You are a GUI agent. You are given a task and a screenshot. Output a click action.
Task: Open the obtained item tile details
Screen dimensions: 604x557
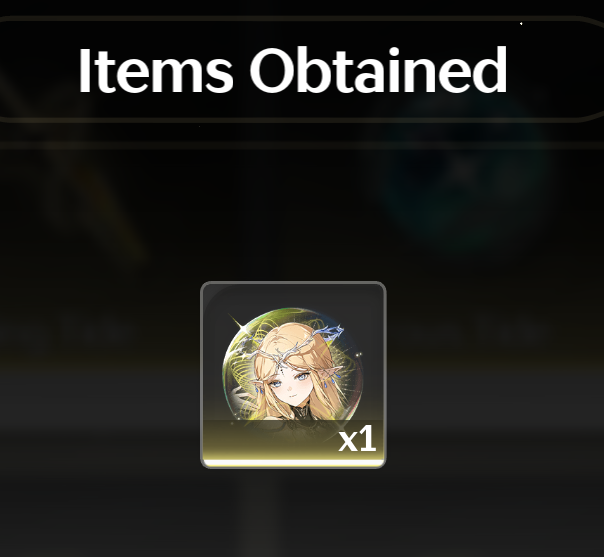[293, 375]
